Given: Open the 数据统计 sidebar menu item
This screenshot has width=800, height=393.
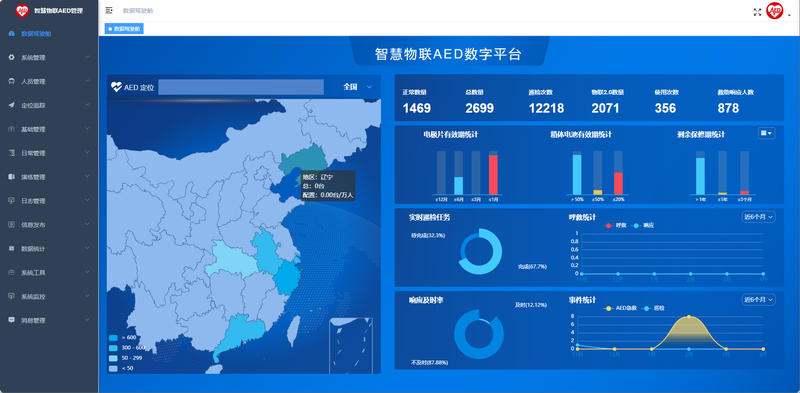Looking at the screenshot, I should tap(49, 249).
